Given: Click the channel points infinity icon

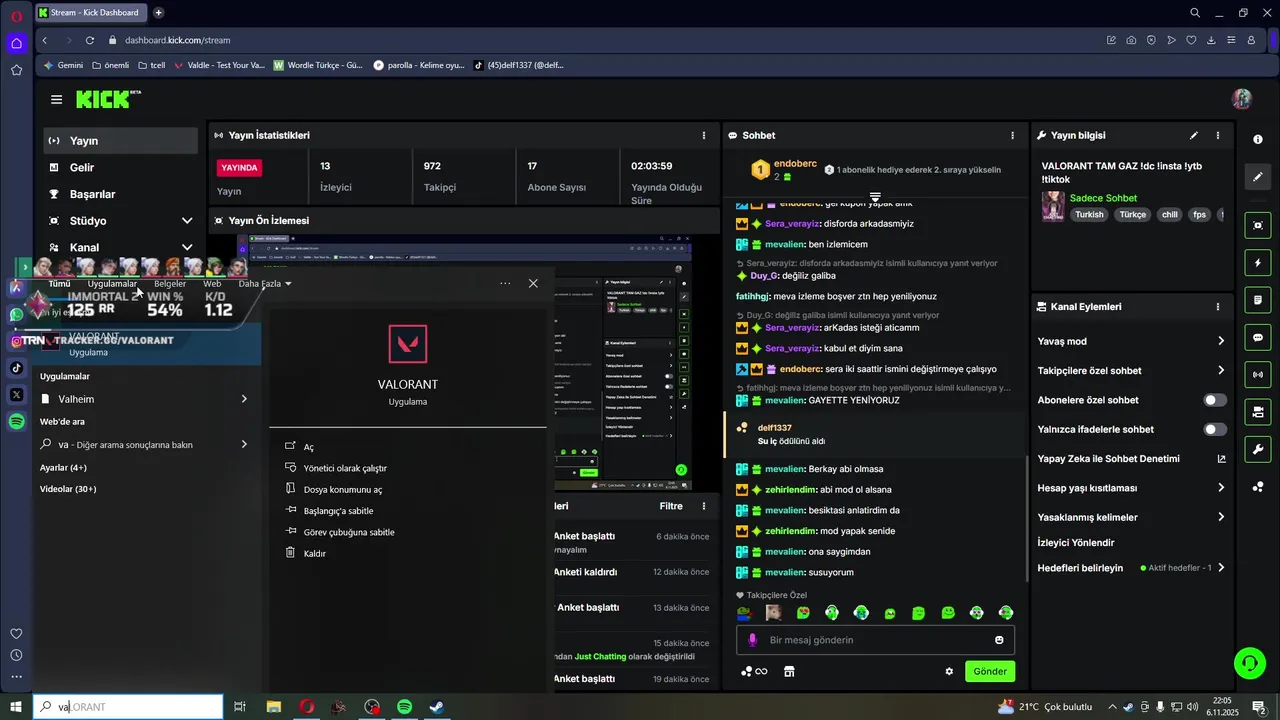Looking at the screenshot, I should [x=754, y=671].
